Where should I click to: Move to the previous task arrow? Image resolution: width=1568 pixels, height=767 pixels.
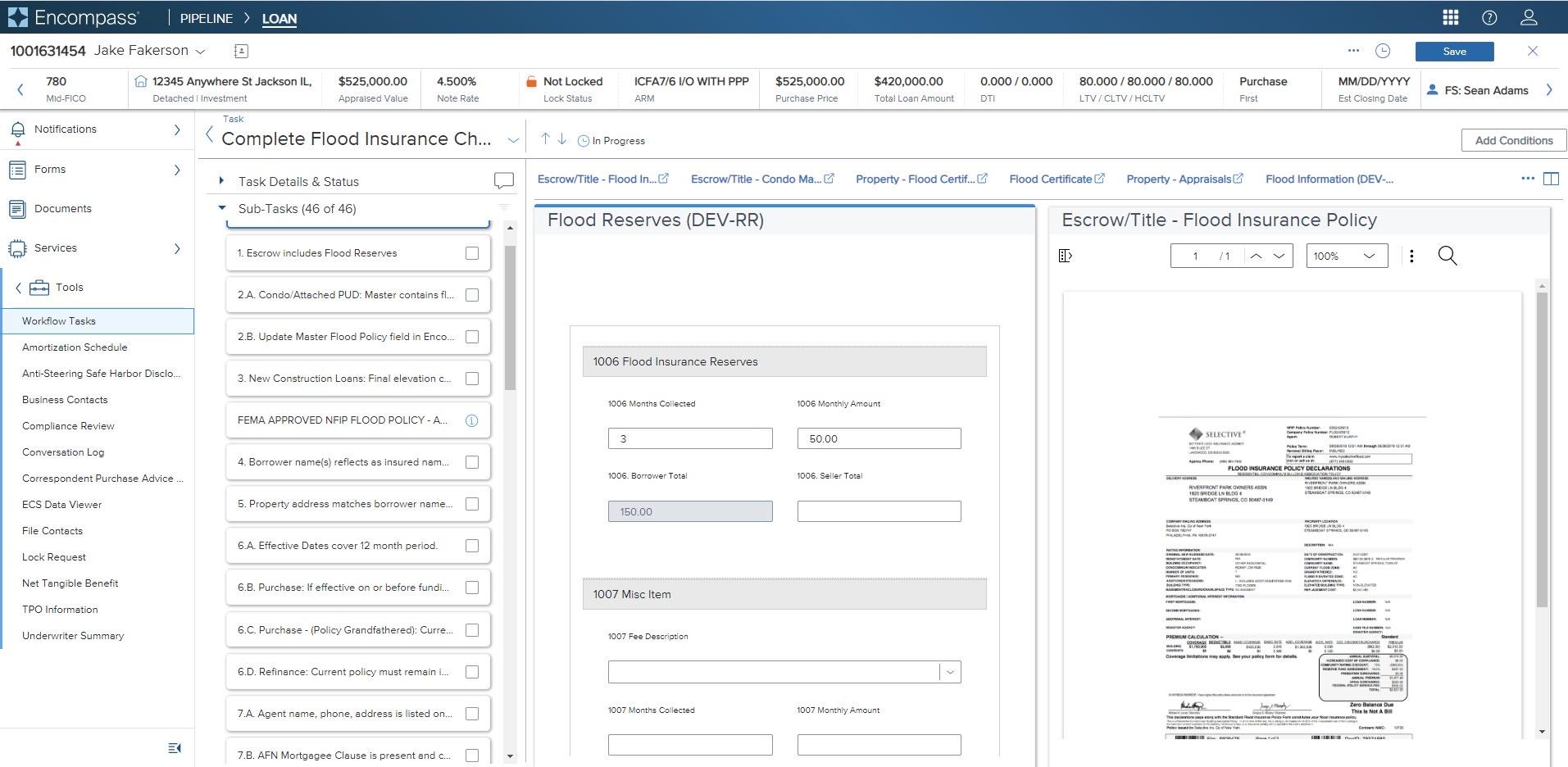coord(545,139)
